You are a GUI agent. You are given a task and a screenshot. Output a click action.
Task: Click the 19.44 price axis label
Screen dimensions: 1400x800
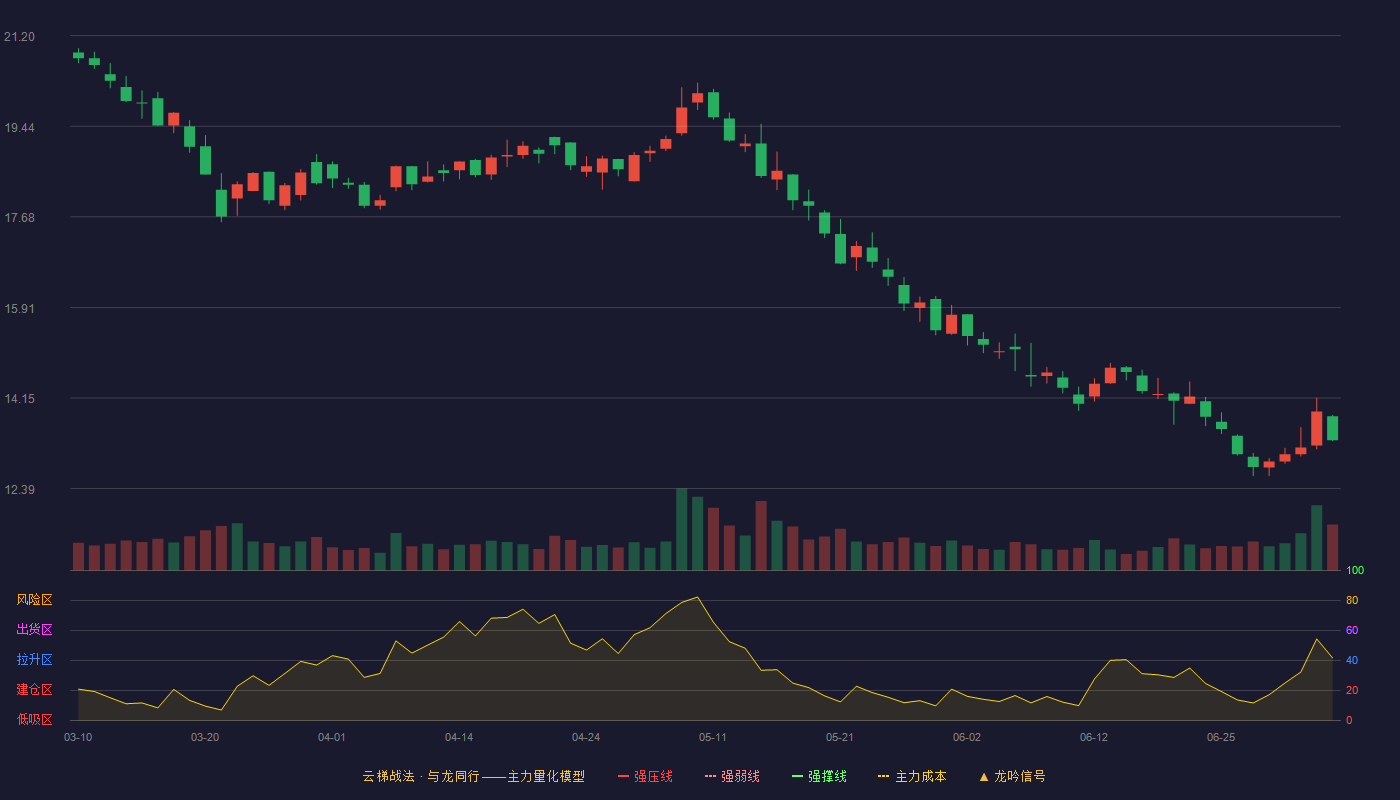click(x=19, y=128)
